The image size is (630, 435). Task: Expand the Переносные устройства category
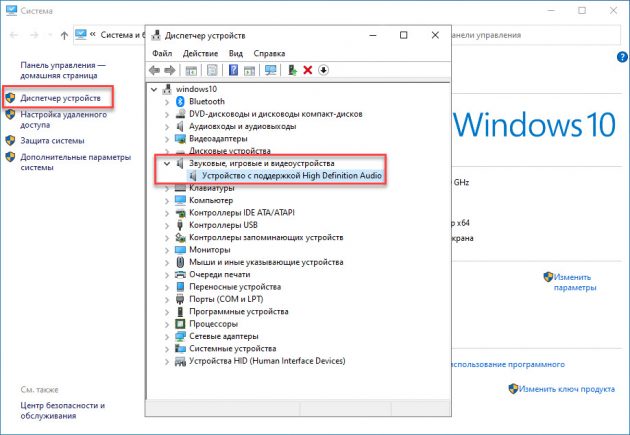[x=167, y=287]
